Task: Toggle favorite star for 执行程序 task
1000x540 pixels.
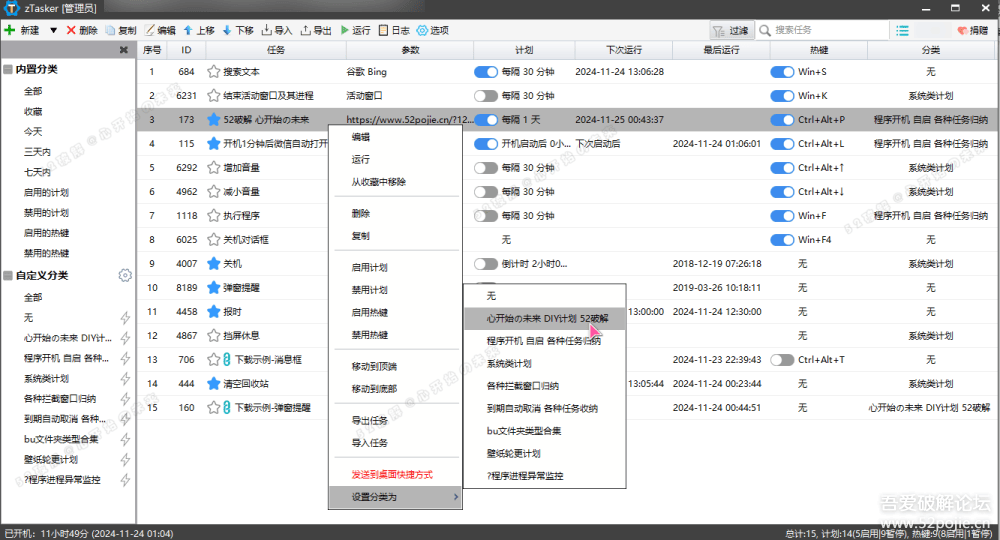Action: pyautogui.click(x=214, y=215)
